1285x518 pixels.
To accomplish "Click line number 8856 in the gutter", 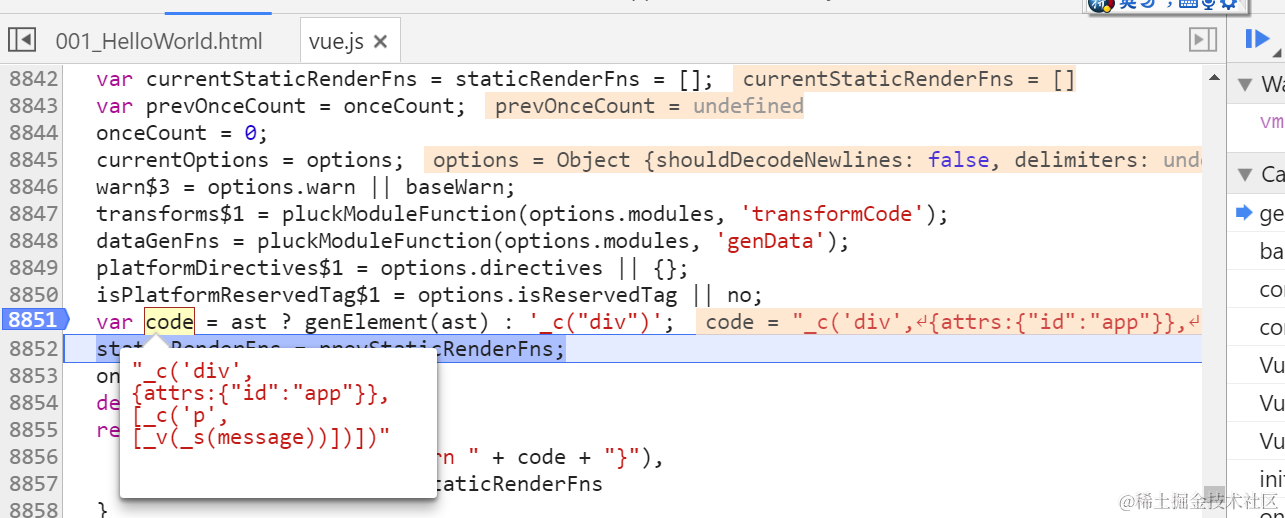I will [34, 457].
